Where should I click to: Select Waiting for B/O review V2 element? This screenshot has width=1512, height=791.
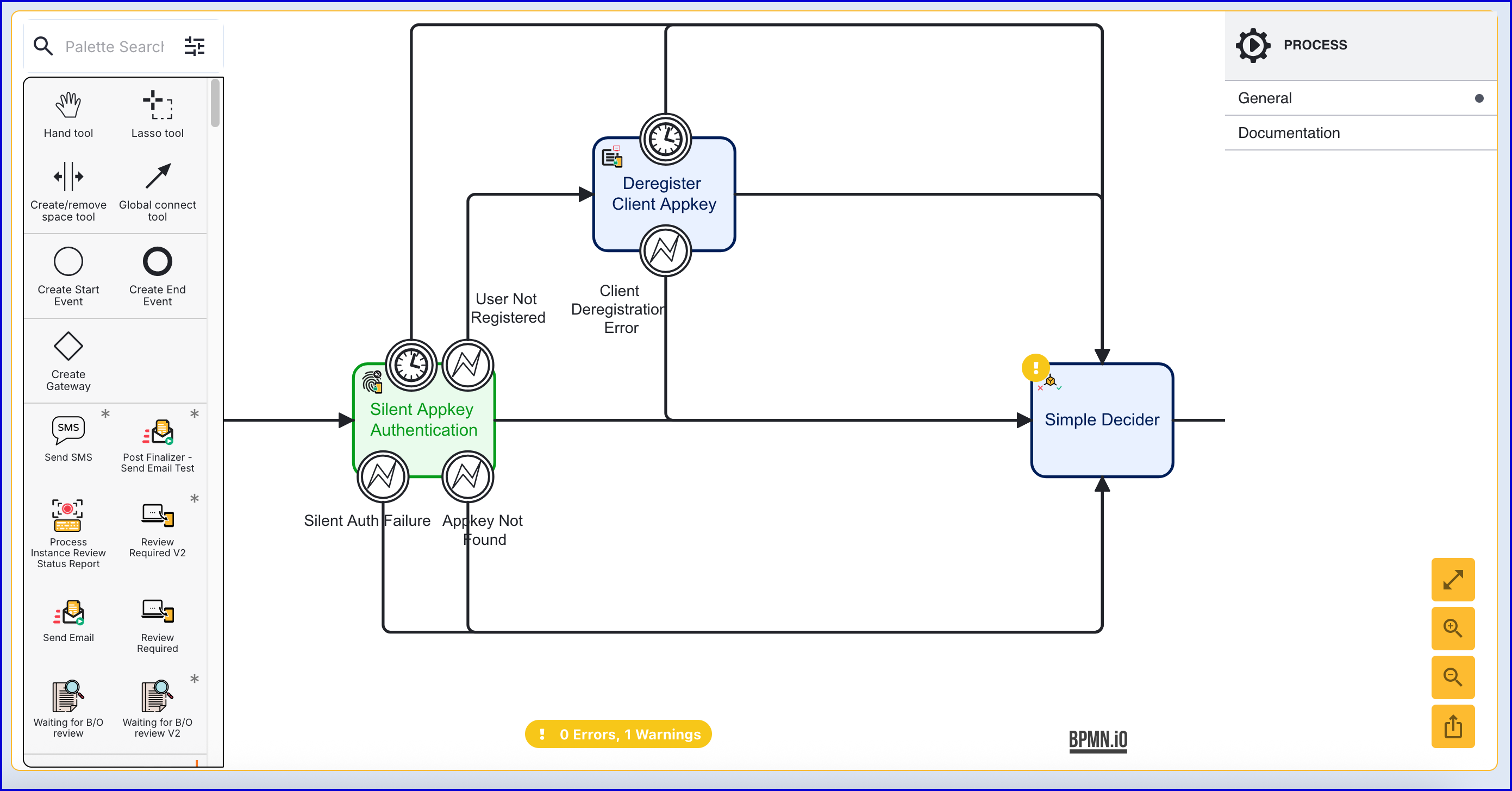click(x=157, y=696)
